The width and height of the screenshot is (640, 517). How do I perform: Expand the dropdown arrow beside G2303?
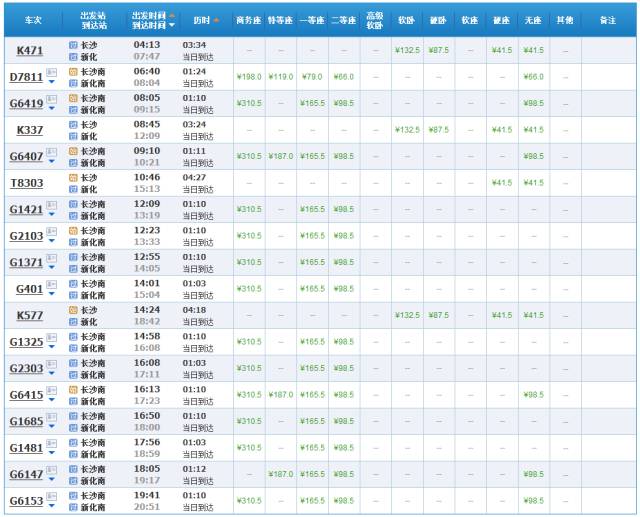pyautogui.click(x=51, y=374)
